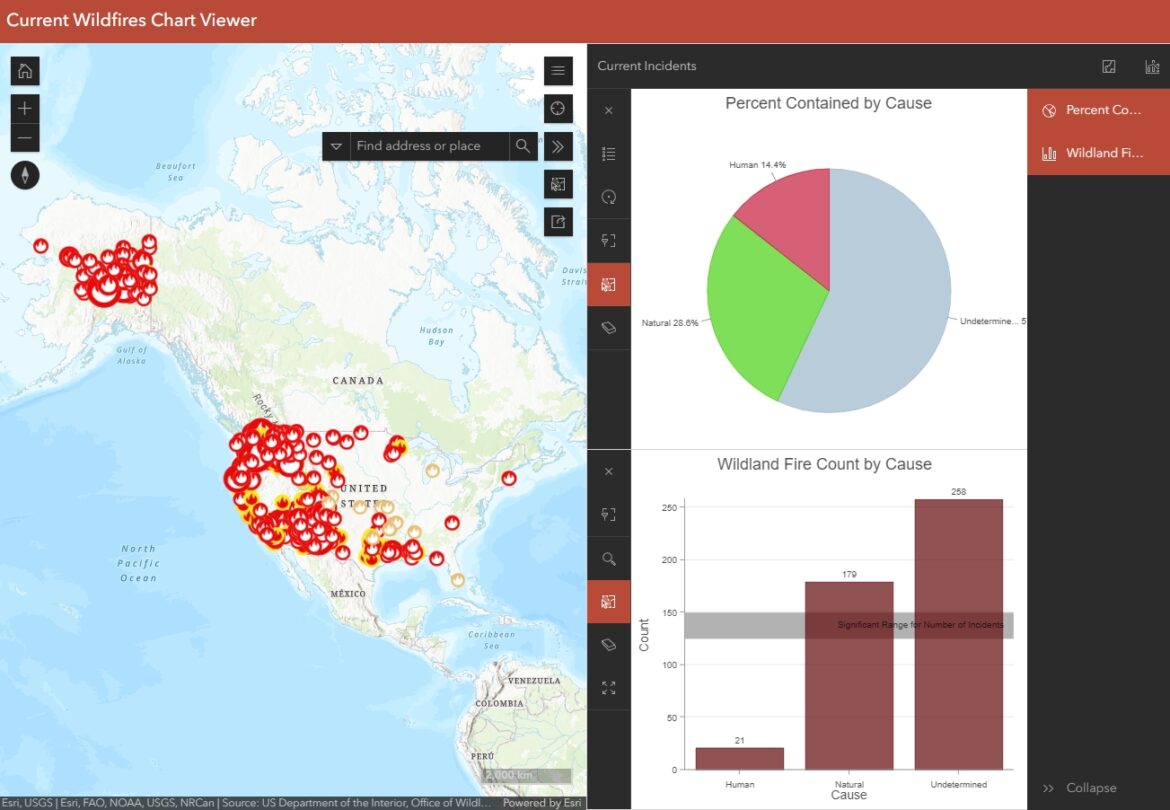Switch to the Wildland Fire tab
The height and width of the screenshot is (810, 1170).
click(x=1100, y=153)
